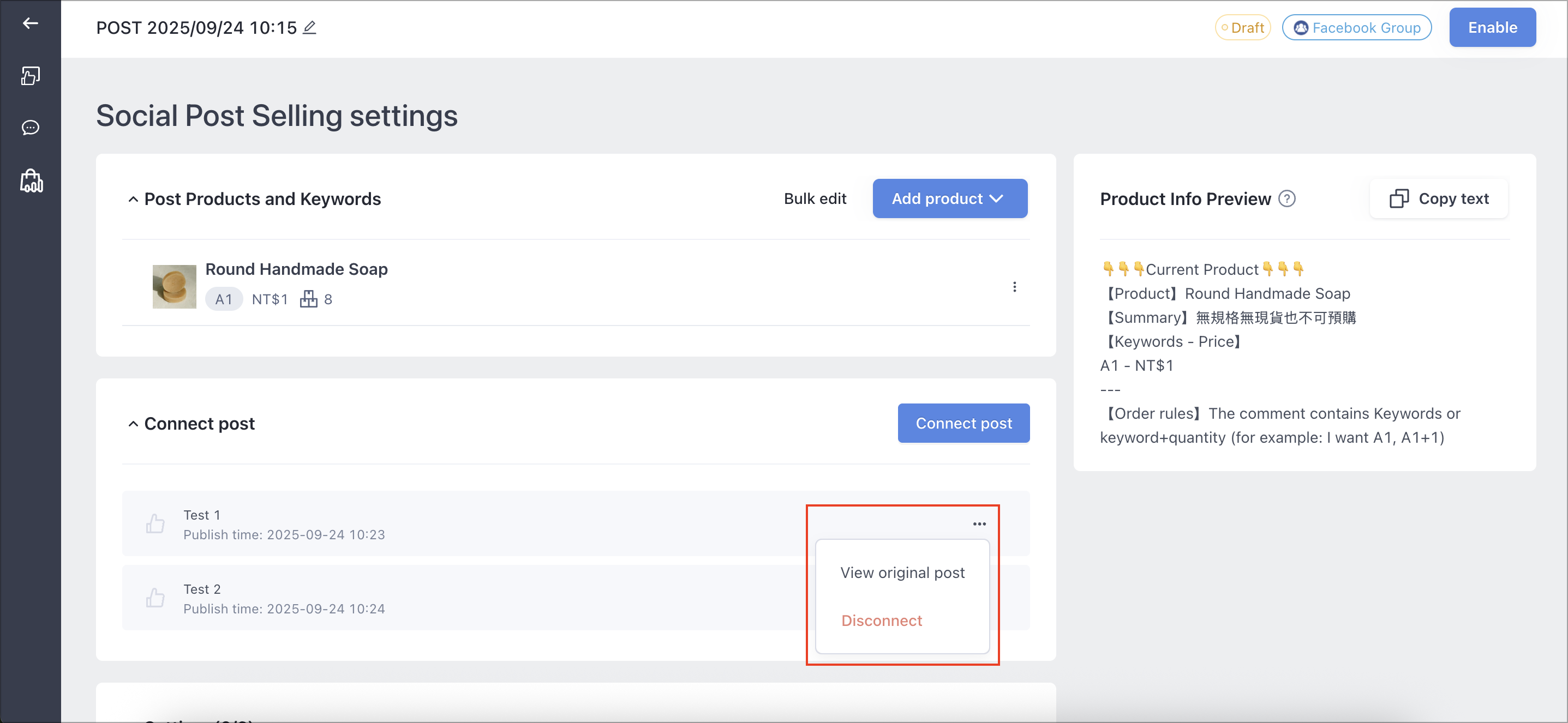Click the POST 2025/09/24 10:15 title

tap(196, 28)
